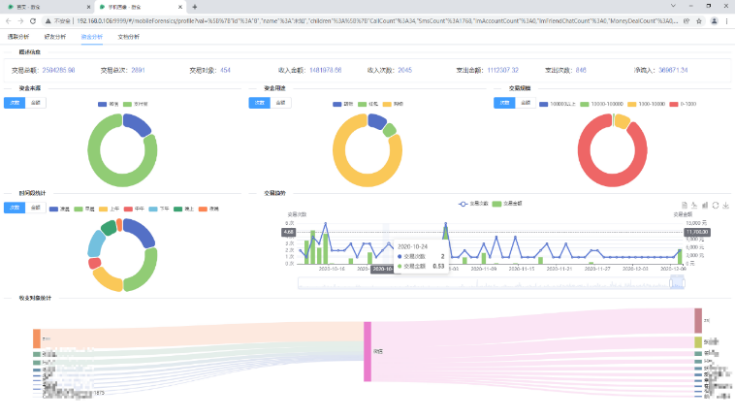This screenshot has width=735, height=419.
Task: Open the browser three-dot menu
Action: (x=727, y=21)
